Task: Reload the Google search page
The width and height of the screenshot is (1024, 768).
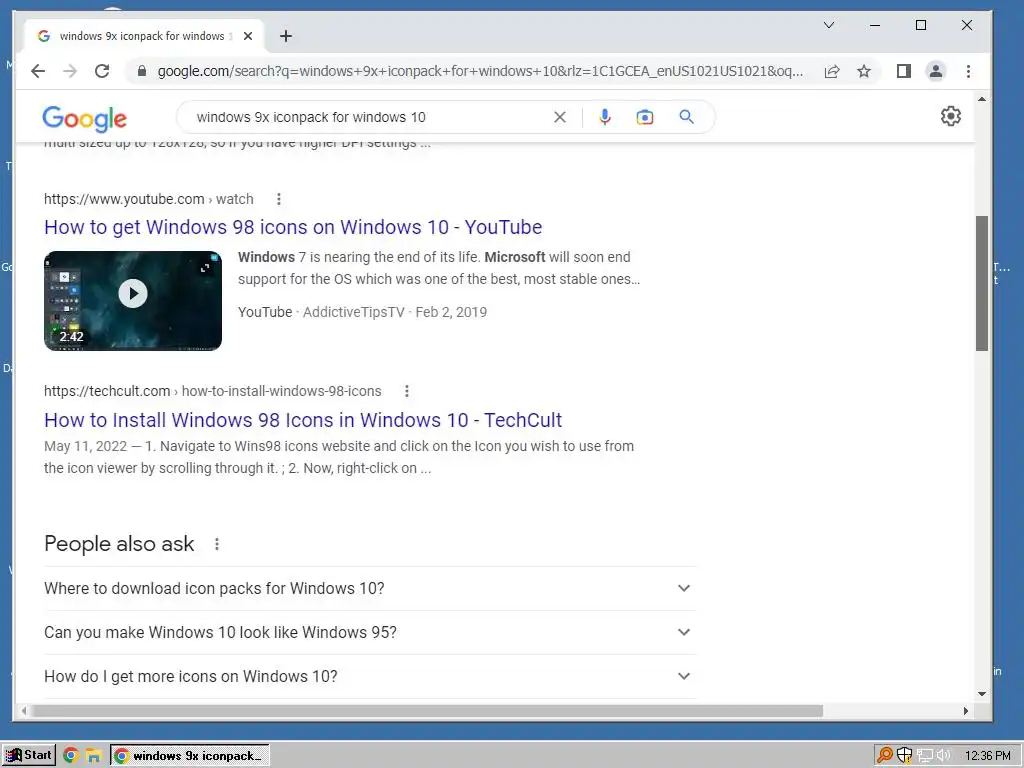Action: [102, 71]
